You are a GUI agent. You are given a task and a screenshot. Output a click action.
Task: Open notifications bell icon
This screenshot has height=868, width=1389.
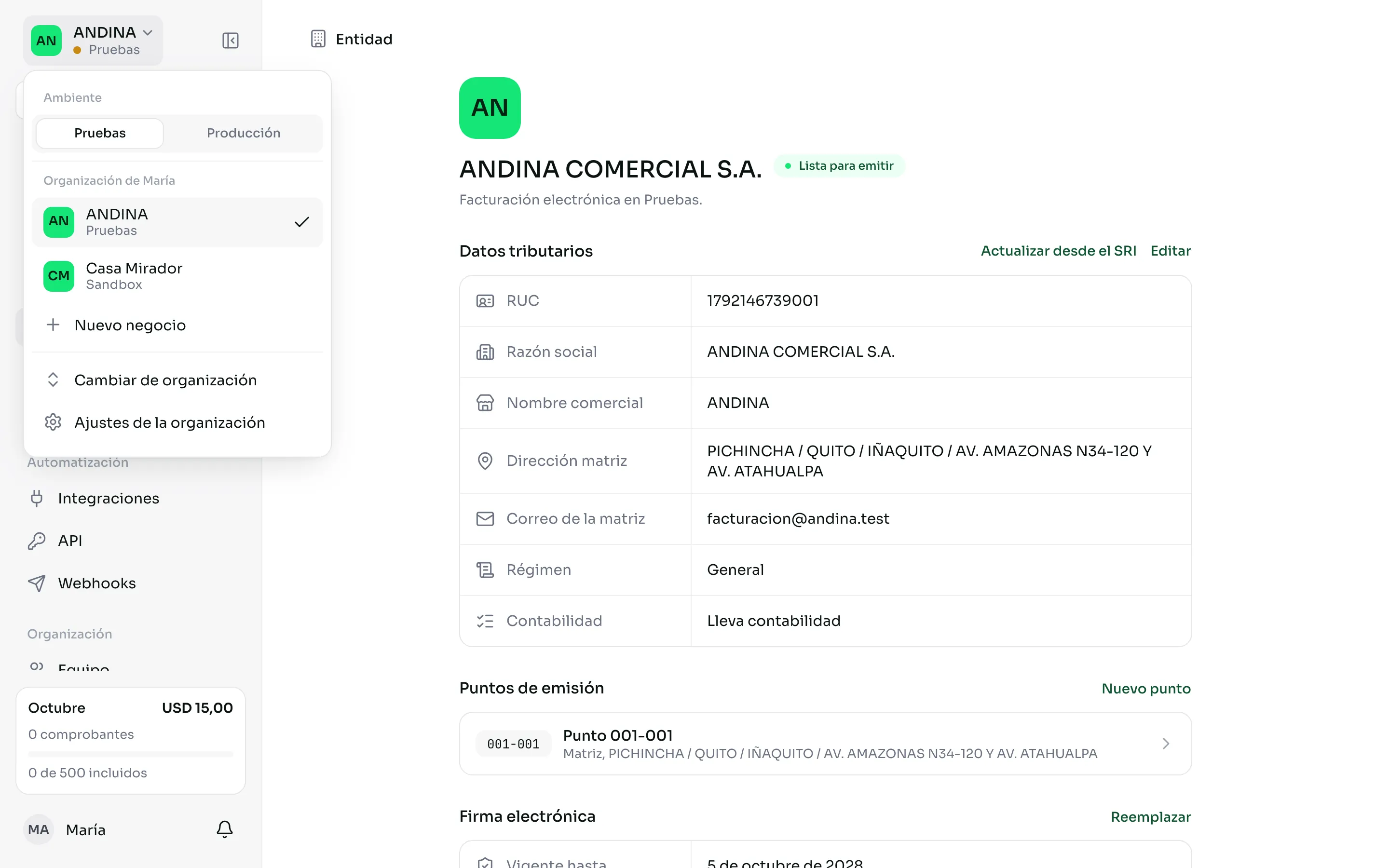[224, 829]
